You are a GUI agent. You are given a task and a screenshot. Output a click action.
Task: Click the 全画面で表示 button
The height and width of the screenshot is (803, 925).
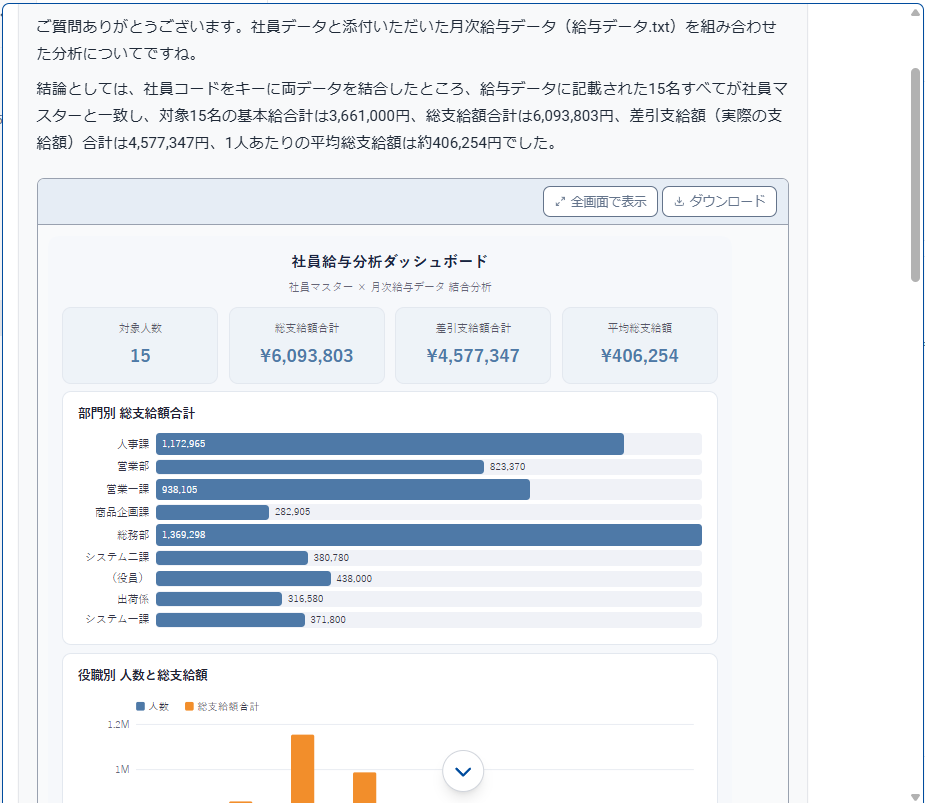pyautogui.click(x=600, y=202)
